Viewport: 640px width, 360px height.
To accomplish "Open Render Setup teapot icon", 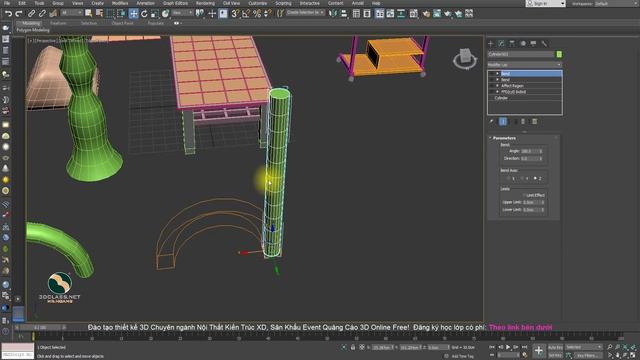I will [x=426, y=13].
